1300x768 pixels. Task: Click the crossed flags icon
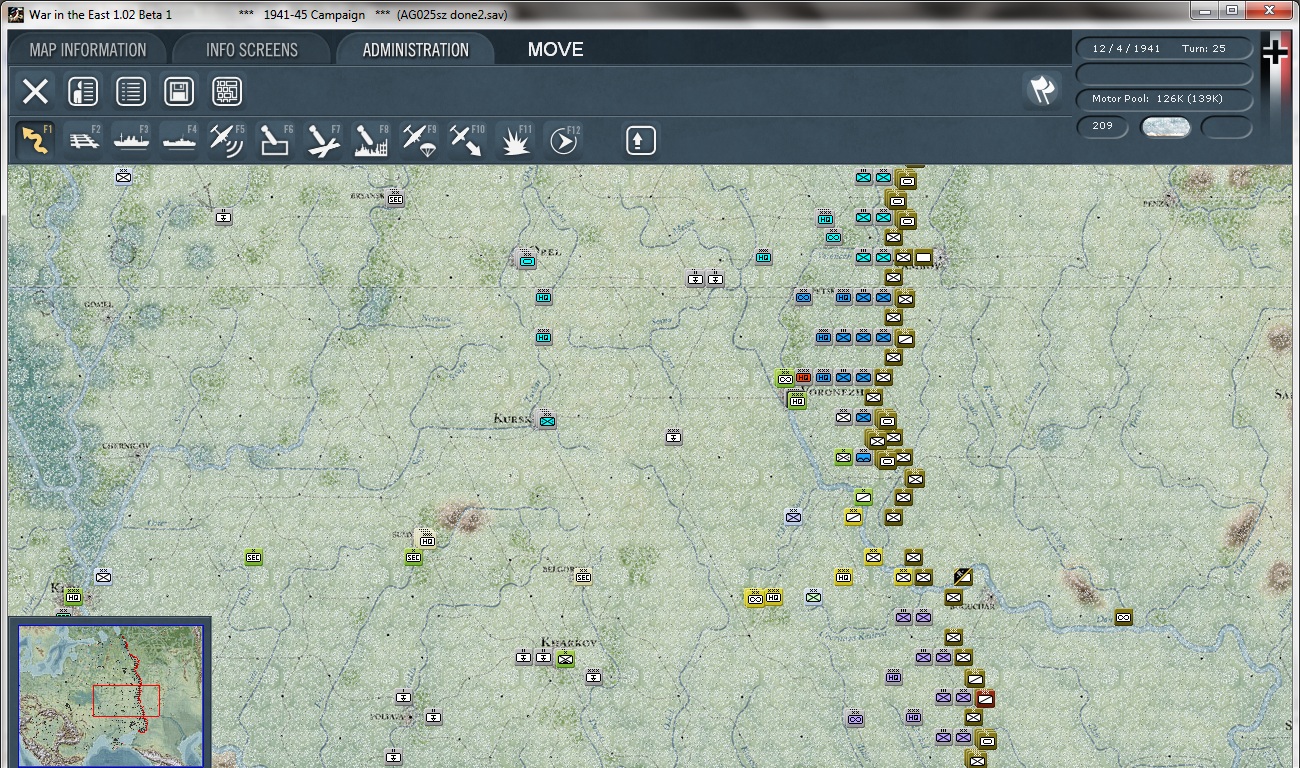click(x=1042, y=90)
